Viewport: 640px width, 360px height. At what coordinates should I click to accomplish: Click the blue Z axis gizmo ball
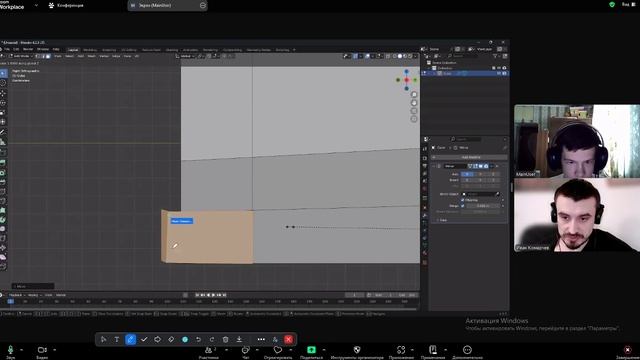point(407,71)
